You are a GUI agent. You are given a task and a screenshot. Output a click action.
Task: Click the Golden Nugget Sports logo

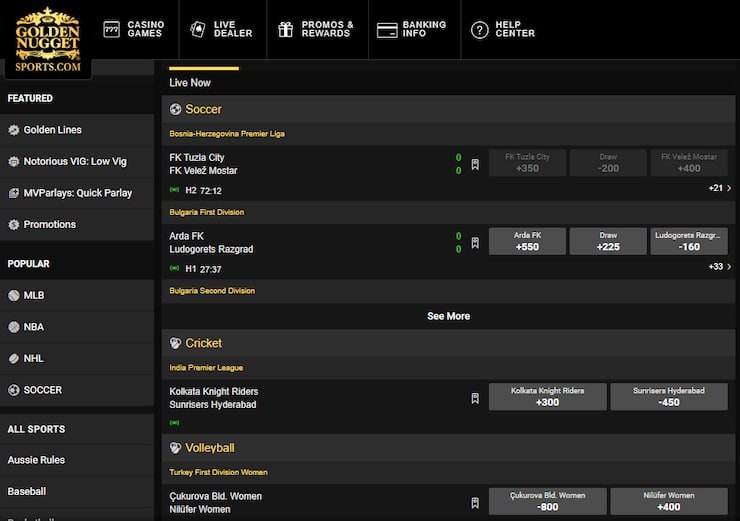click(47, 38)
